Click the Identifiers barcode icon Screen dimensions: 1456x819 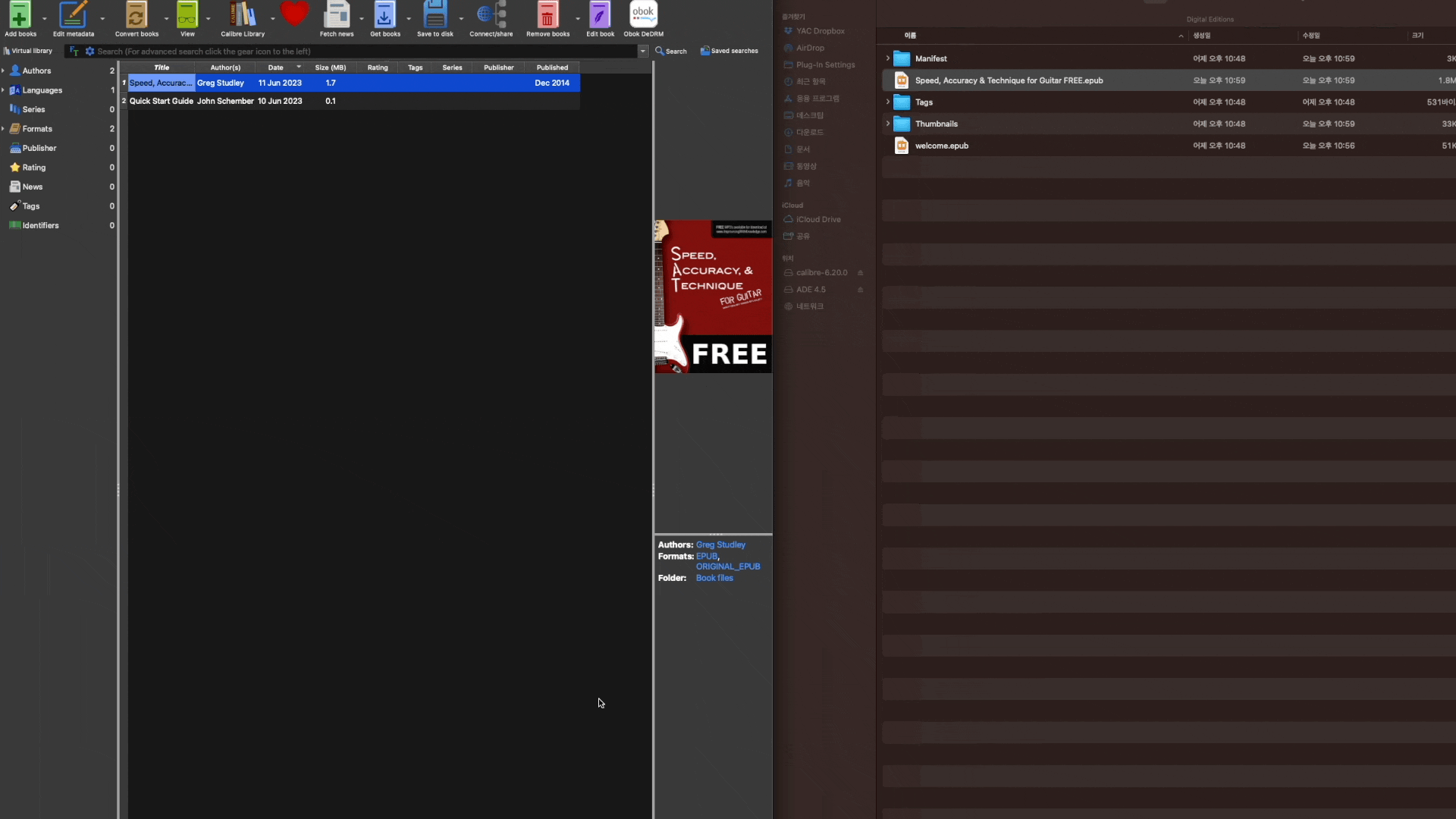tap(15, 225)
